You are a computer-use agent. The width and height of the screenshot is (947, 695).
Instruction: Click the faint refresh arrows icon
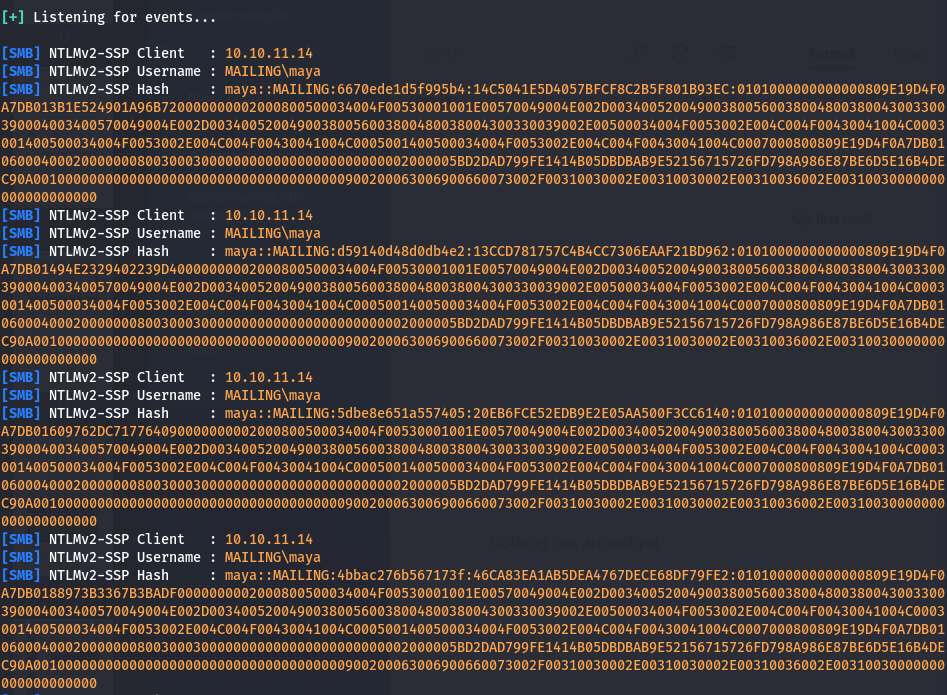680,52
